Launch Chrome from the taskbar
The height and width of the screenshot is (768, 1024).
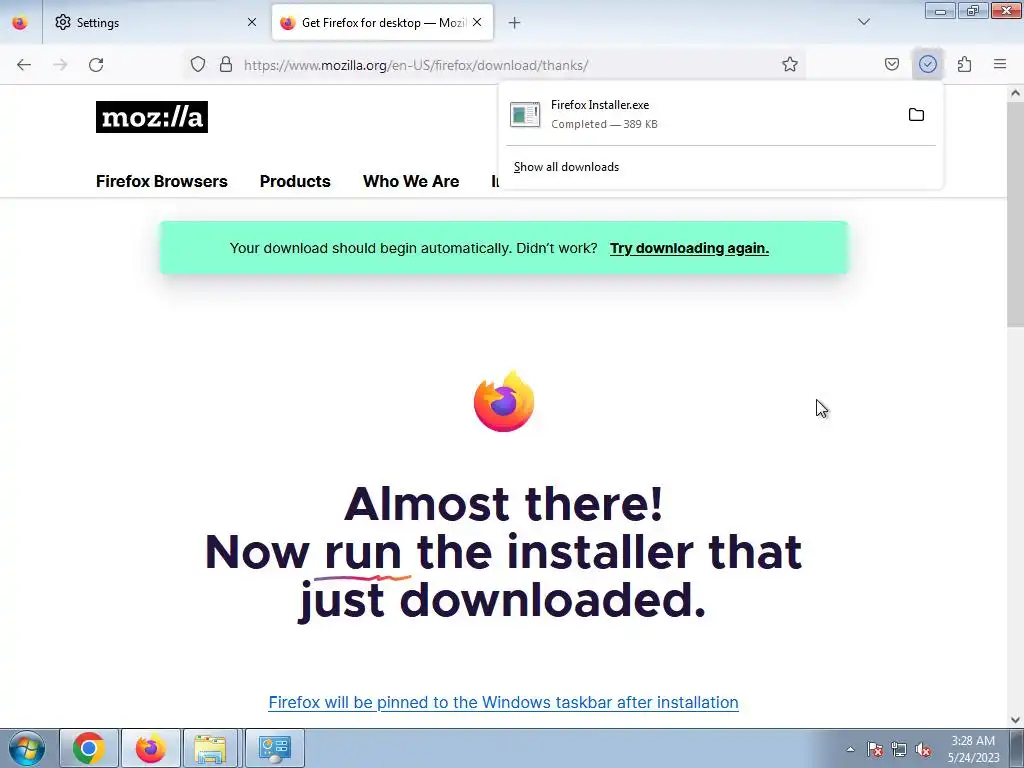pyautogui.click(x=89, y=748)
